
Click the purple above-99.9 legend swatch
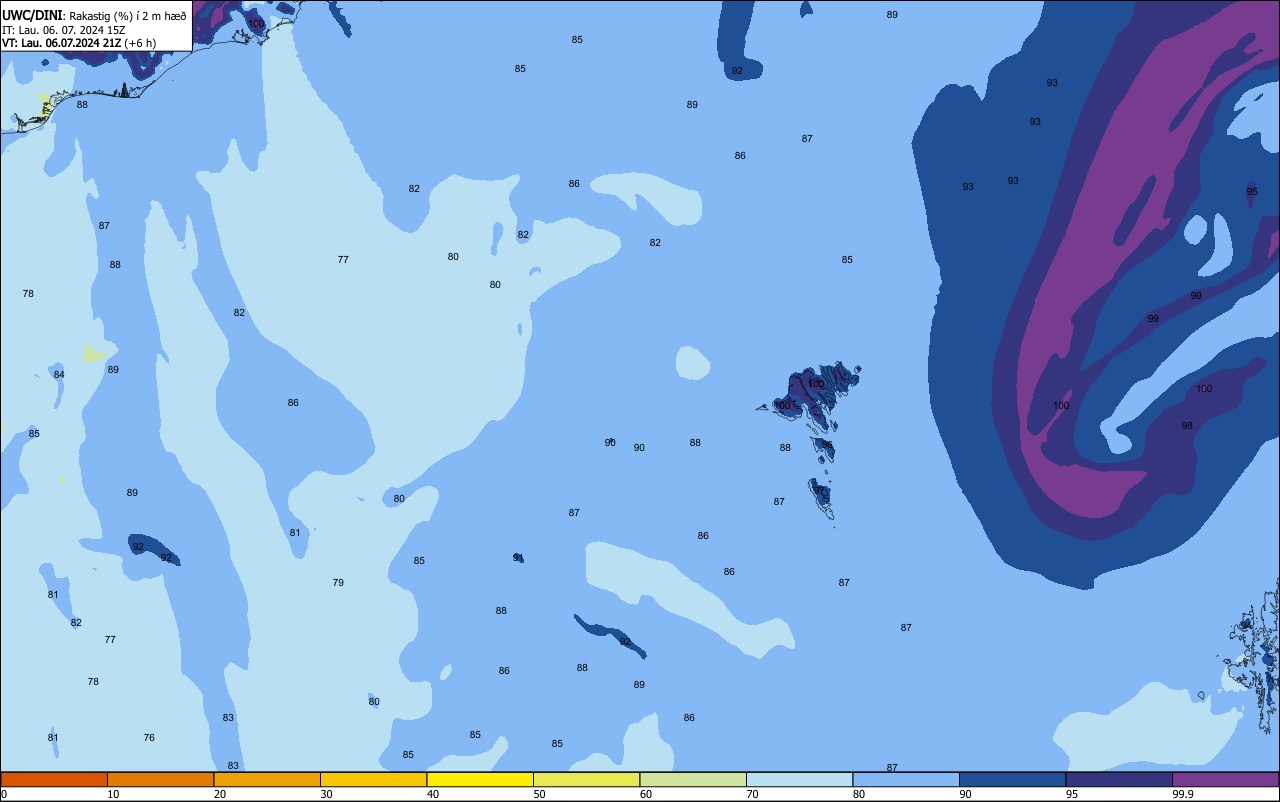point(1225,779)
